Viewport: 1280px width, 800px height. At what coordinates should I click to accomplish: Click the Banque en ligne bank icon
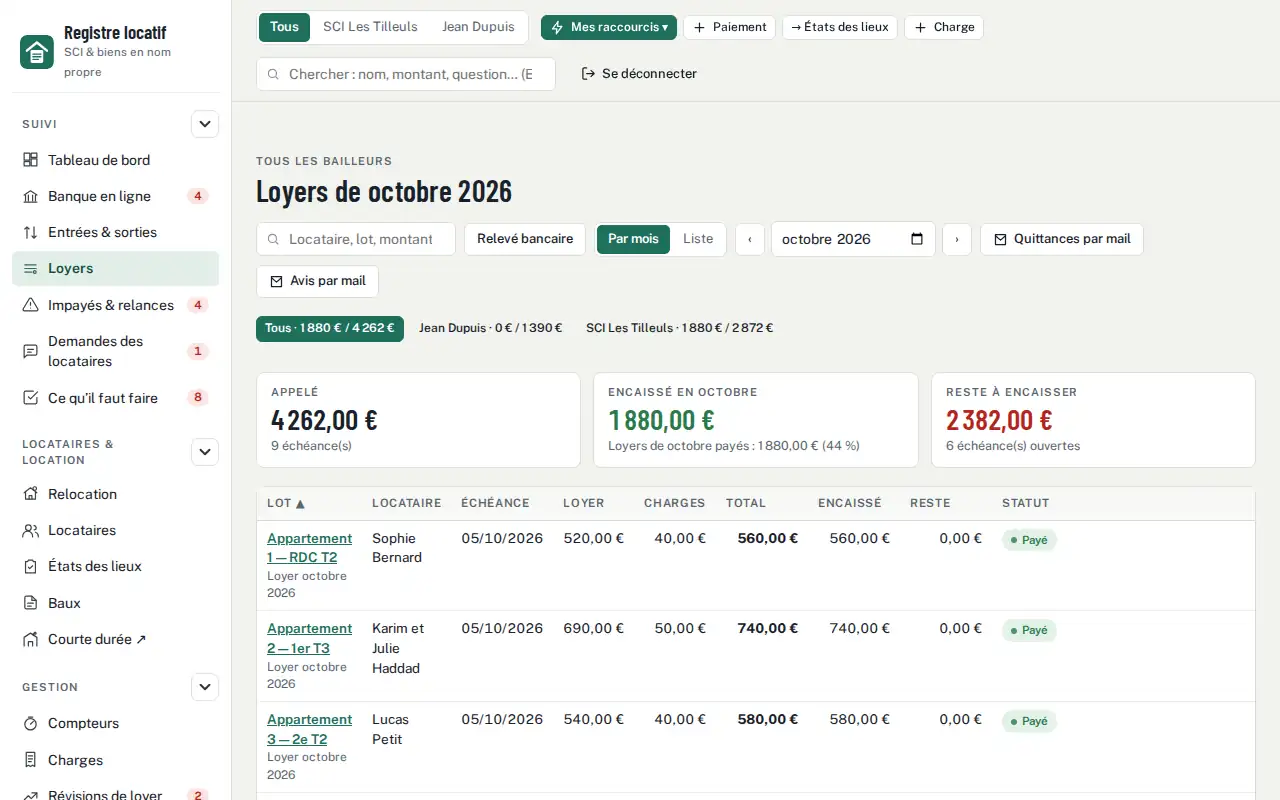[x=30, y=196]
